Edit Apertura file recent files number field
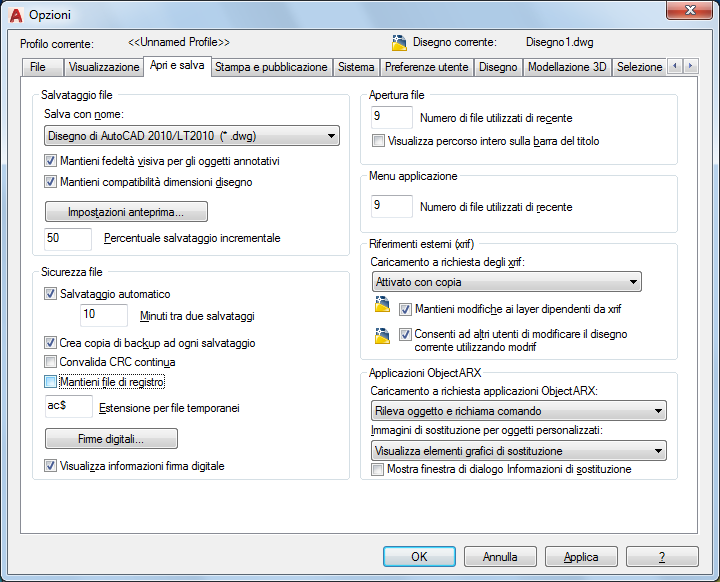Screen dimensions: 720x582 392,117
